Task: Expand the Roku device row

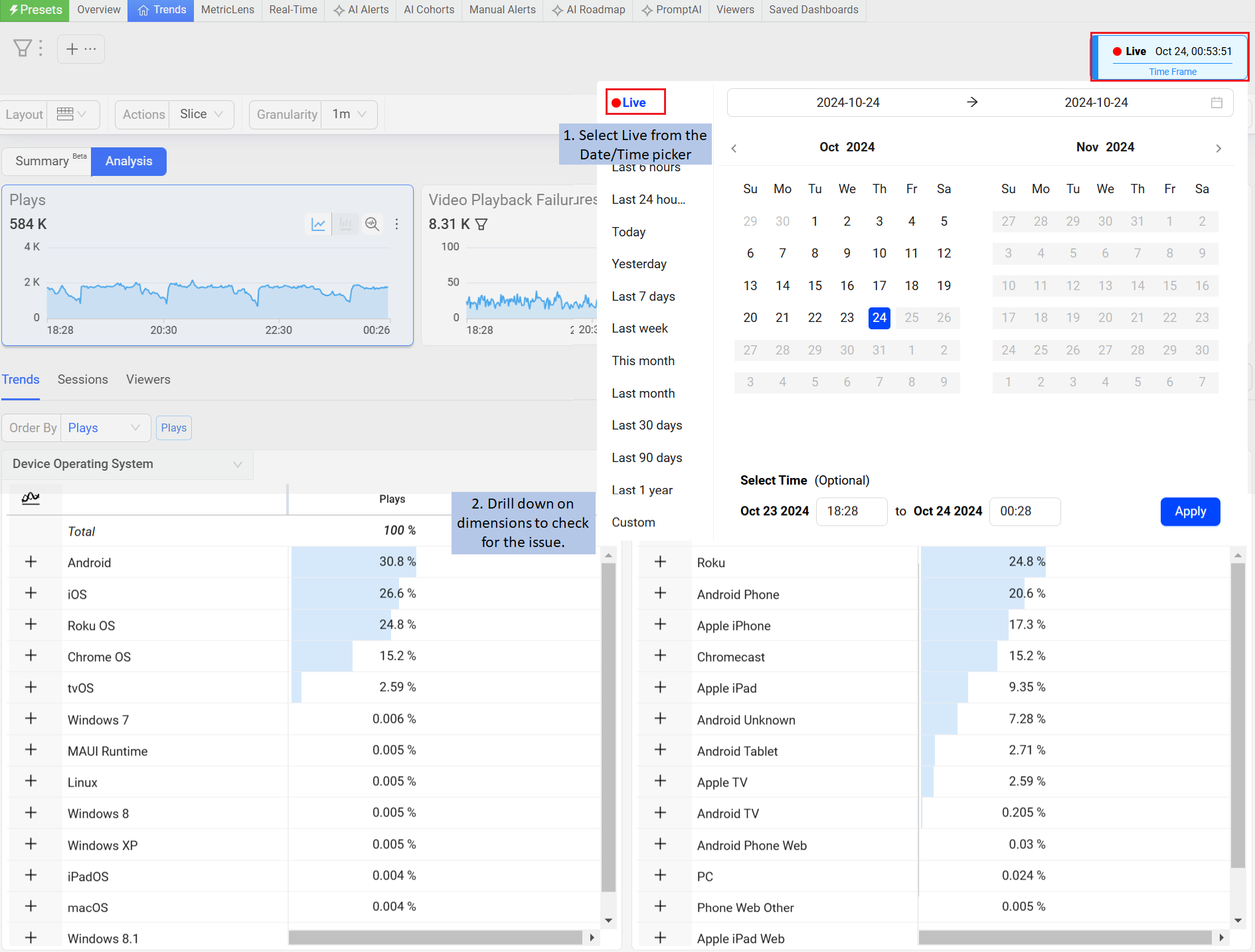Action: [x=660, y=562]
